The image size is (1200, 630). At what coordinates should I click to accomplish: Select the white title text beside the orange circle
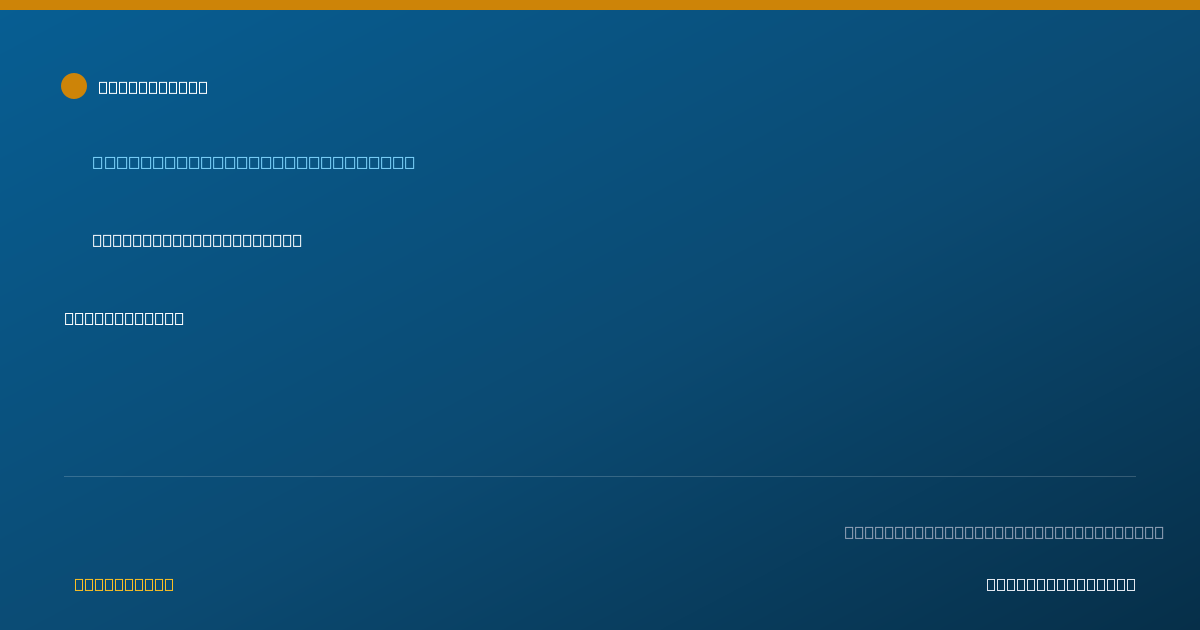(153, 87)
